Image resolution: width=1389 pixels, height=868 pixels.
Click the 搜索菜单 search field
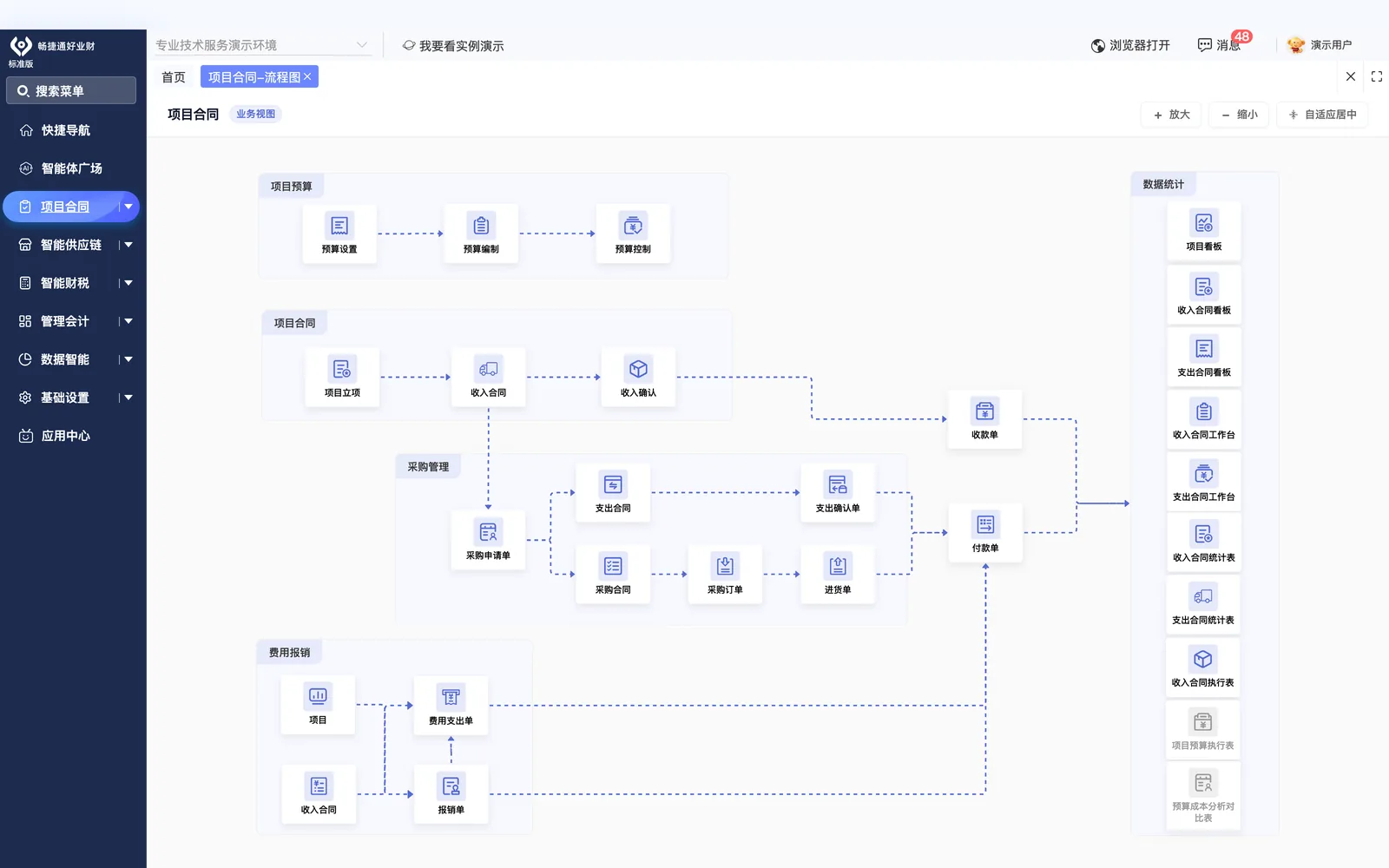[71, 90]
